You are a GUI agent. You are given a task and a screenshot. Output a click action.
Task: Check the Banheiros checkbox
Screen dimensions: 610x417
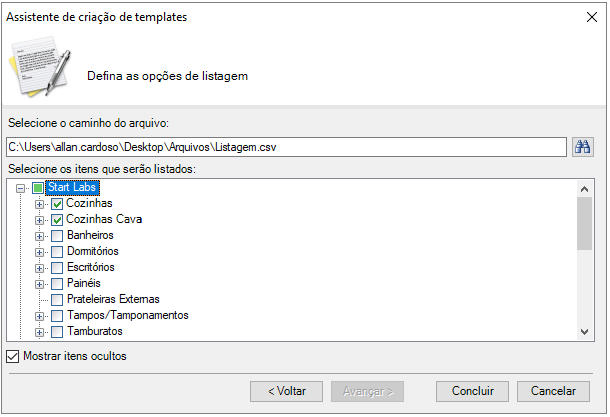point(57,236)
